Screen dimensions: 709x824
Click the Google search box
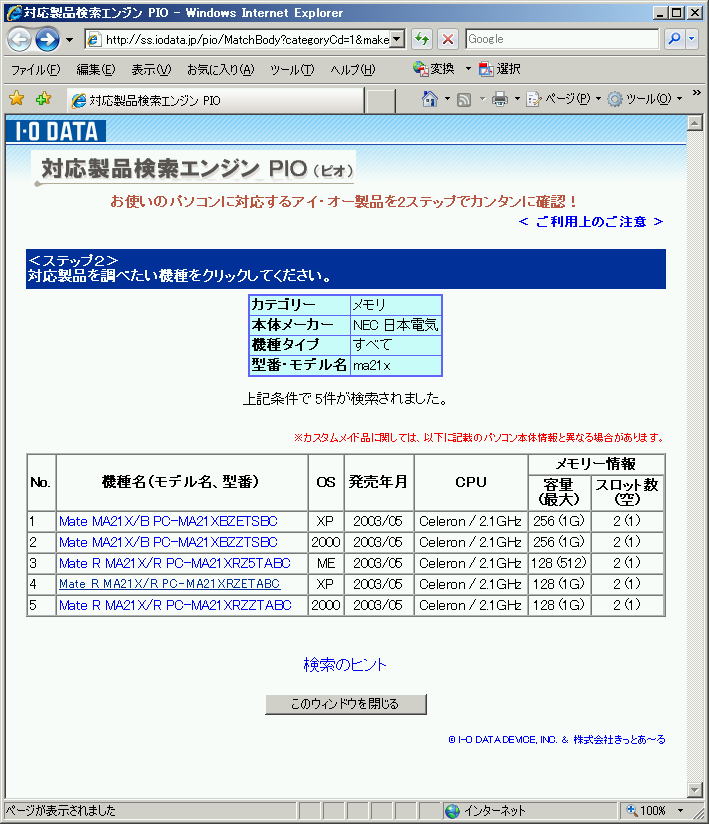pos(562,39)
